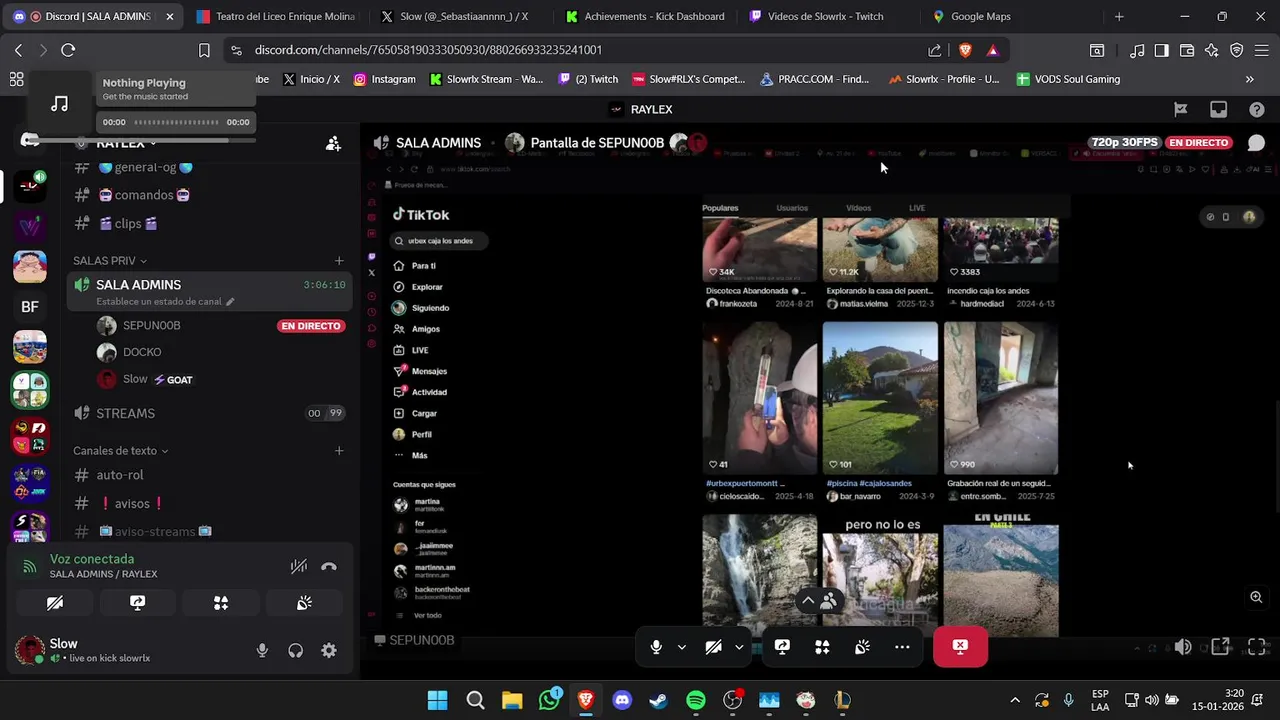The height and width of the screenshot is (720, 1280).
Task: Collapse the SALAS PRIV category
Action: [x=110, y=261]
